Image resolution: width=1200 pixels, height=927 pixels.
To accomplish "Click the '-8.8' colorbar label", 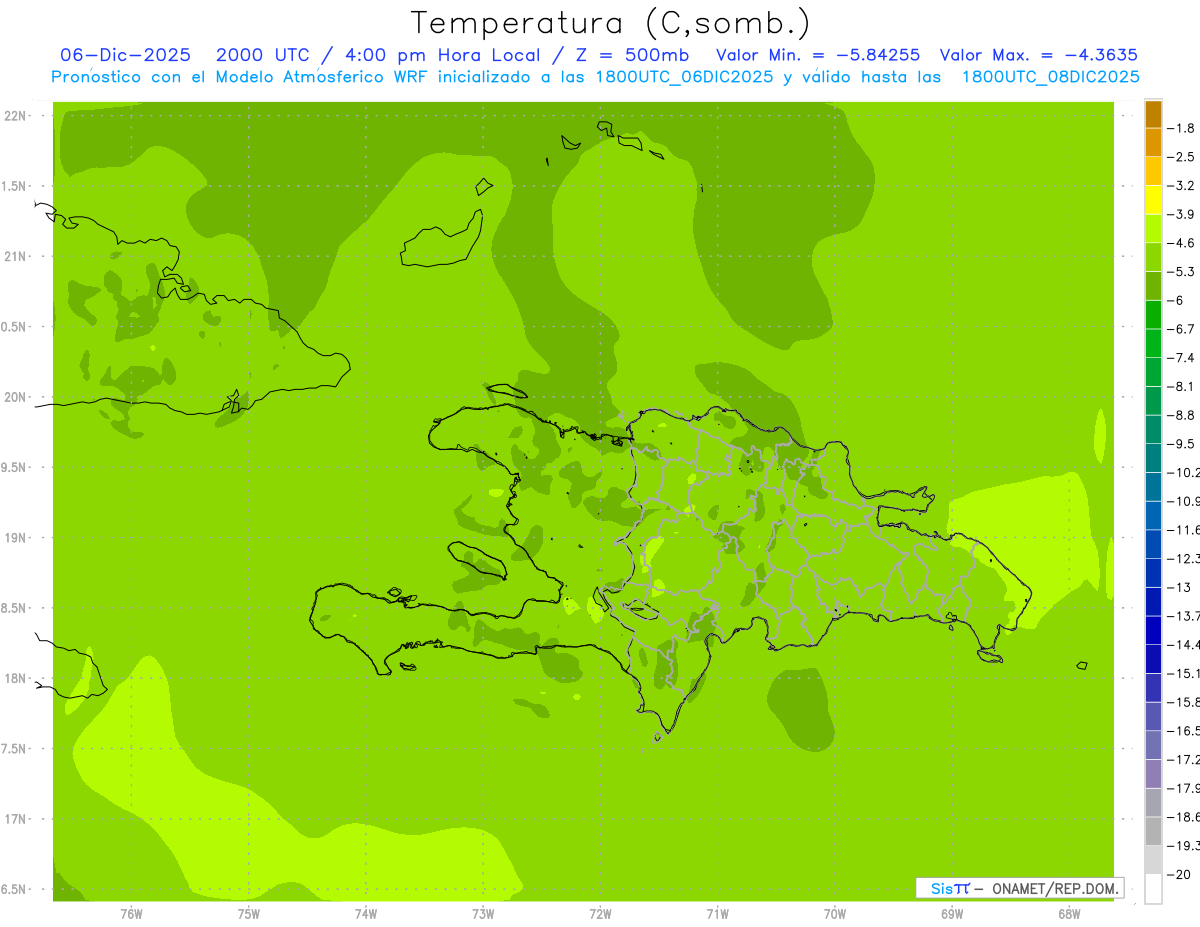I will click(x=1181, y=415).
